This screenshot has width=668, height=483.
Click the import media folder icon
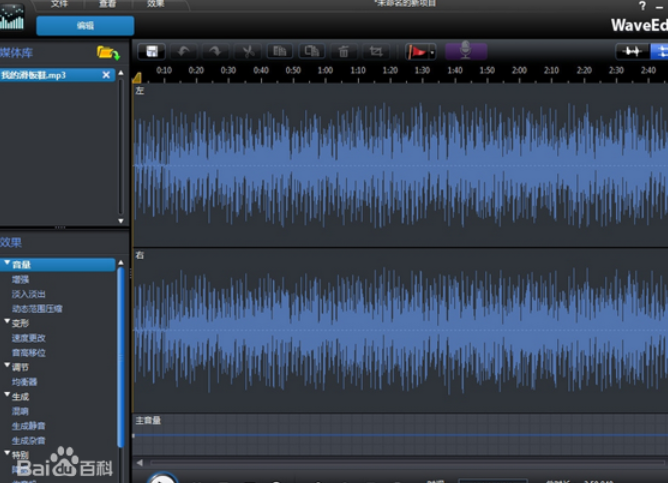108,53
